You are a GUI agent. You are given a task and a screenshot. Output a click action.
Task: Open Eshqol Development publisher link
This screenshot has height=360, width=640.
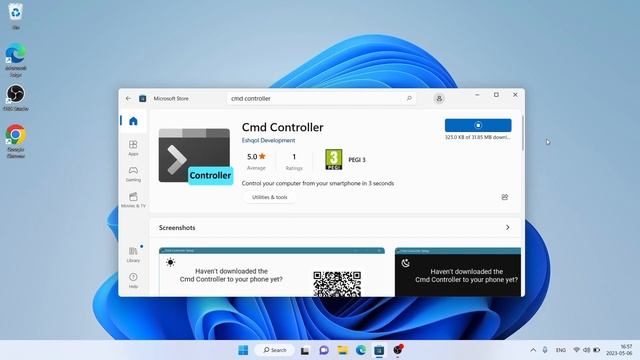point(268,140)
